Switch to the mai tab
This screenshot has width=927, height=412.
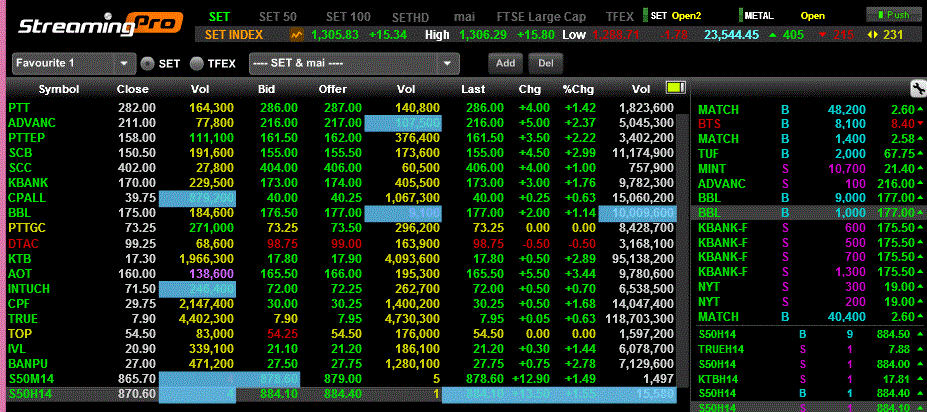464,17
